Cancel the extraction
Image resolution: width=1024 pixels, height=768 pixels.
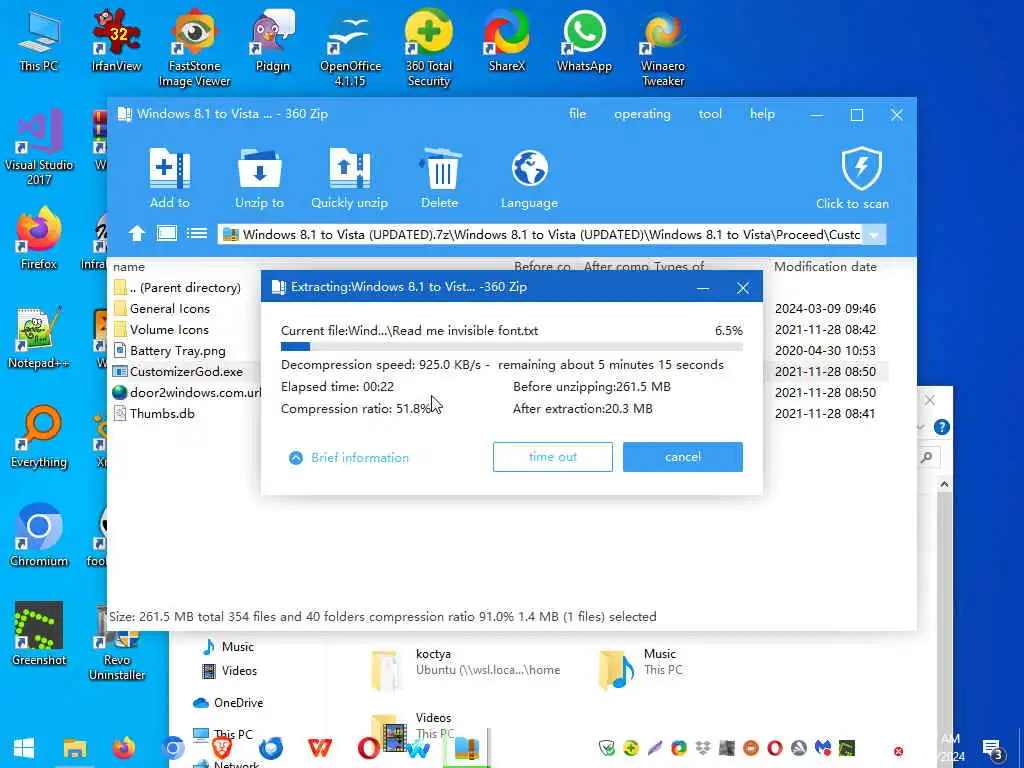pyautogui.click(x=682, y=456)
